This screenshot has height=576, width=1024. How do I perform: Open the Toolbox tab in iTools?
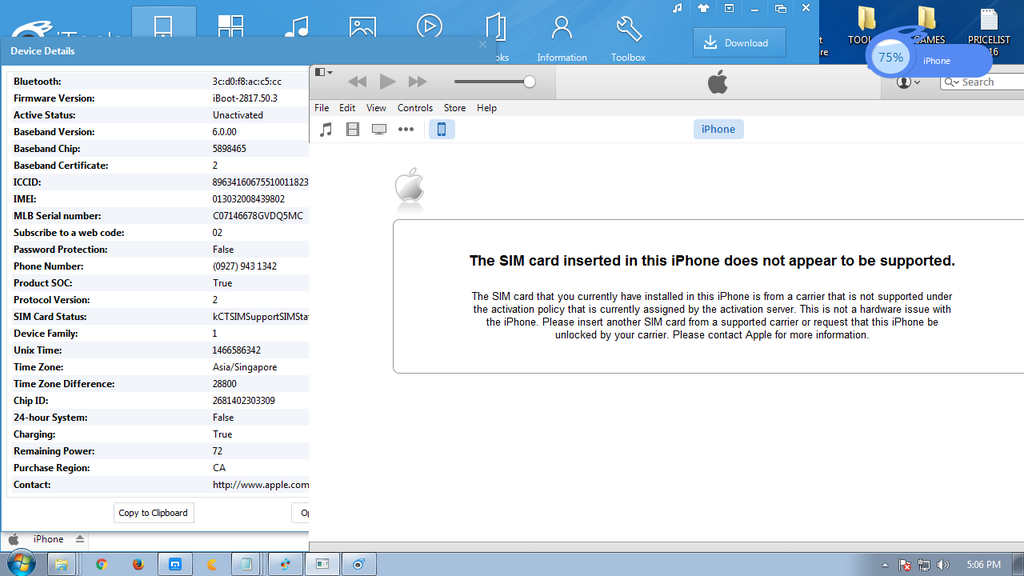628,37
